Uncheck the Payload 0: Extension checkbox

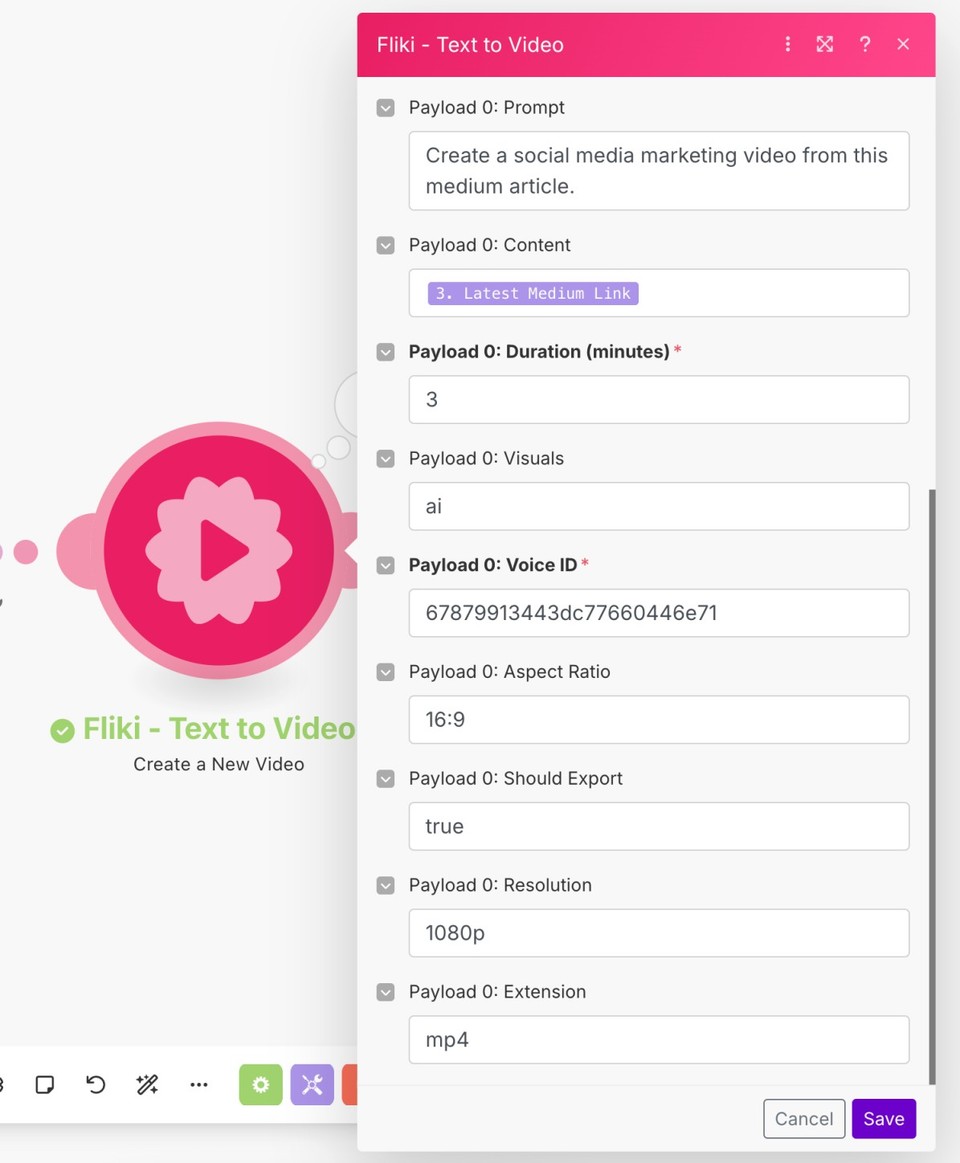(x=385, y=992)
